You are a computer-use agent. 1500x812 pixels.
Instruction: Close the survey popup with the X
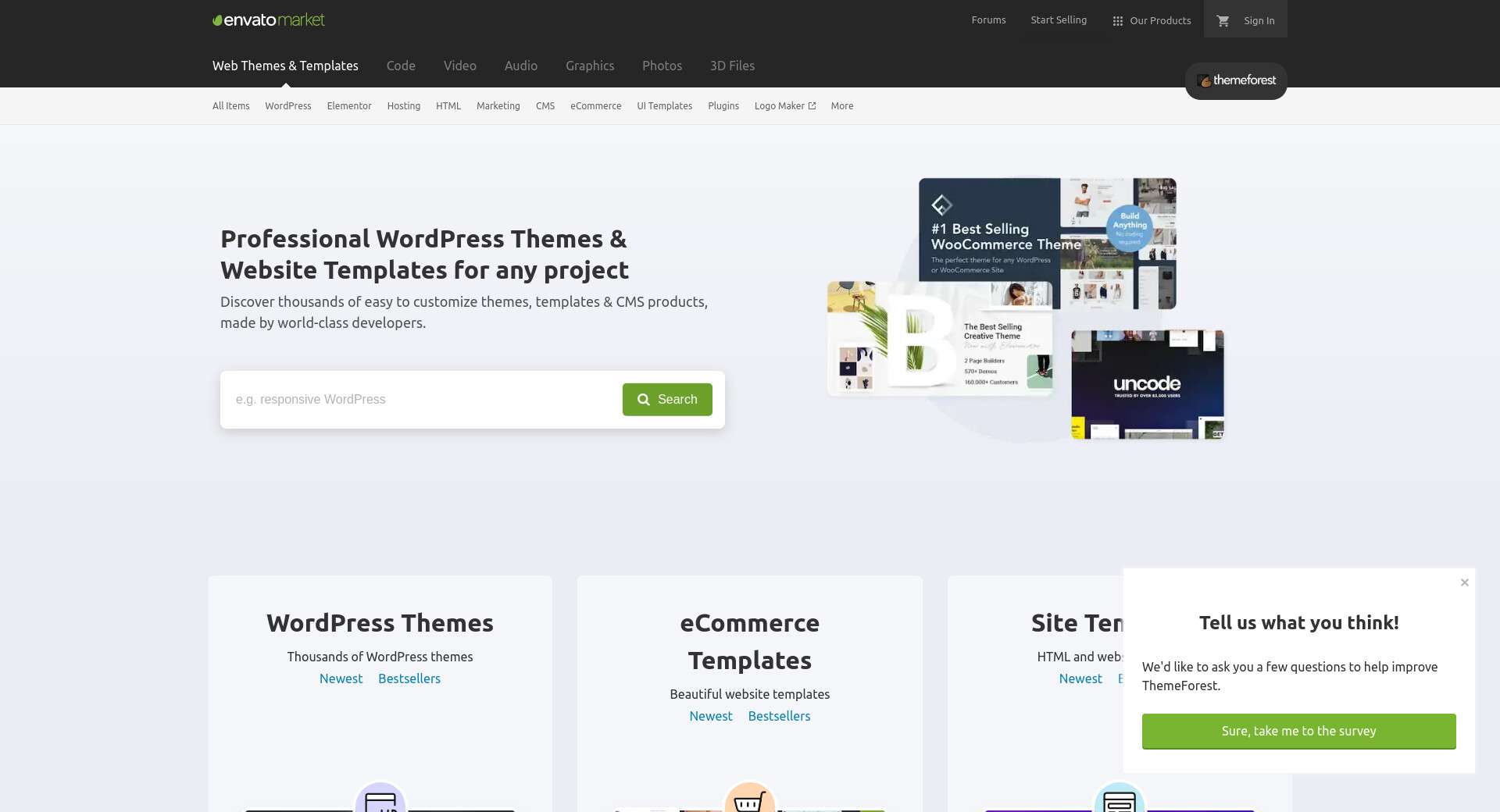coord(1465,582)
